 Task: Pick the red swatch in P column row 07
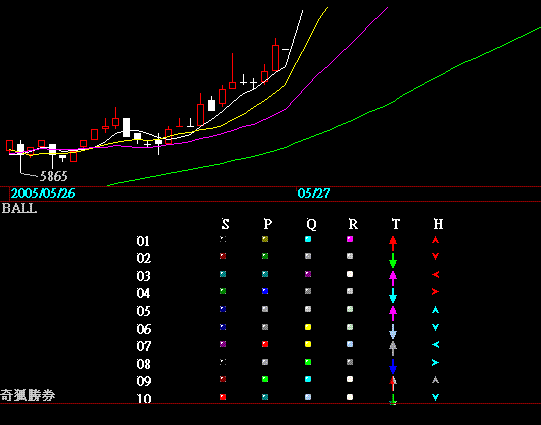point(265,344)
